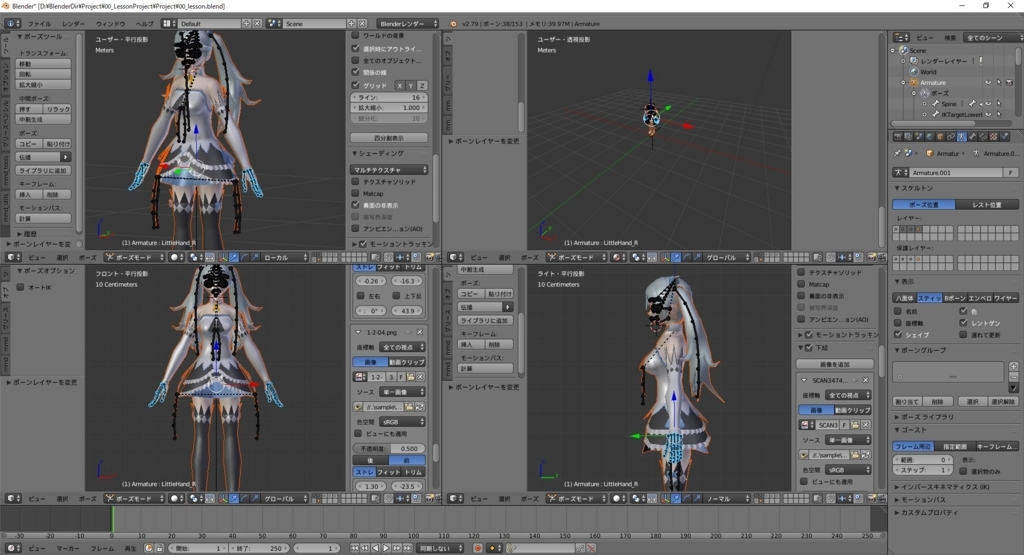Open the Object Constraints properties tab icon
1024x555 pixels.
click(x=951, y=136)
